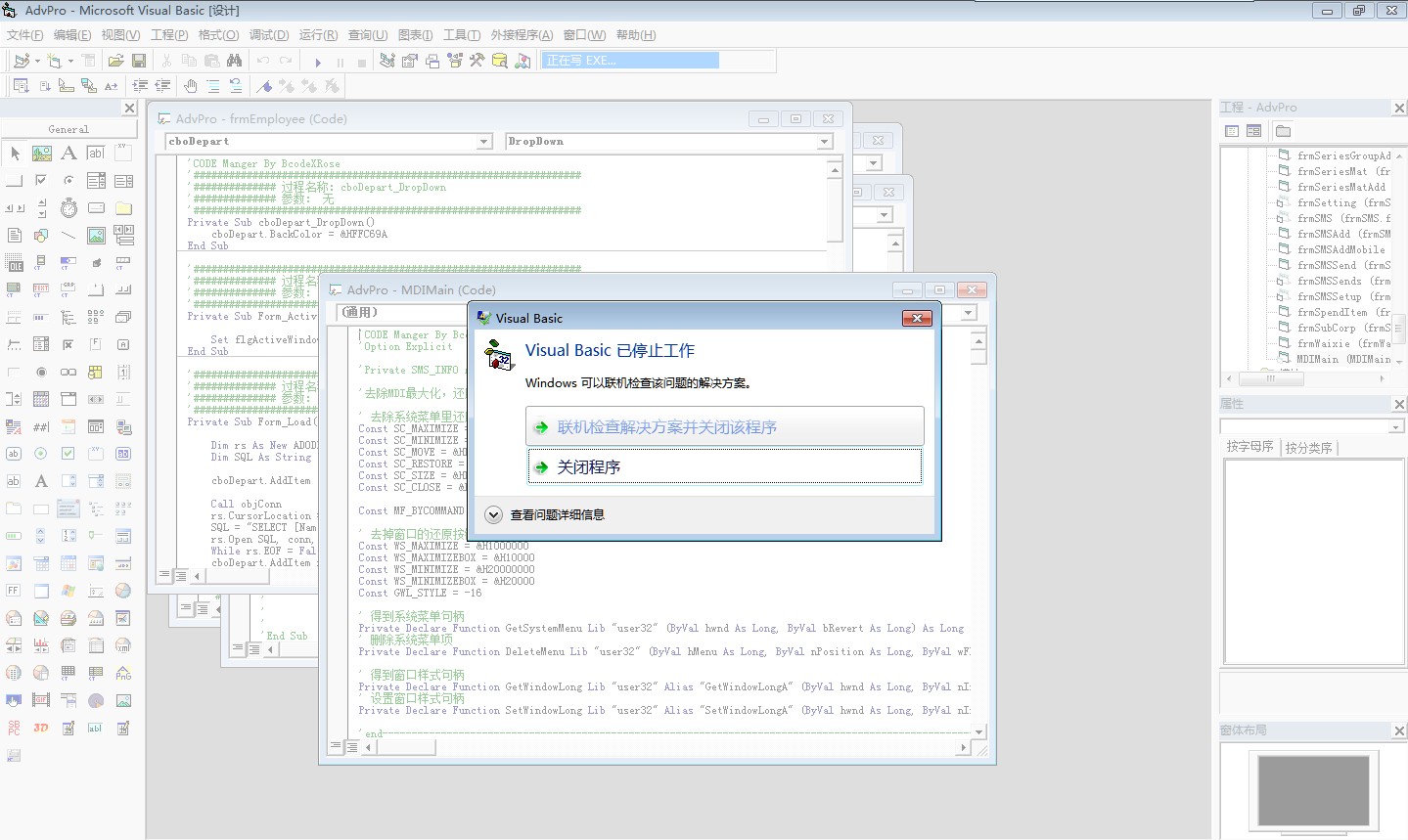Click the Find binoculars icon
This screenshot has height=840, width=1408.
pyautogui.click(x=234, y=61)
